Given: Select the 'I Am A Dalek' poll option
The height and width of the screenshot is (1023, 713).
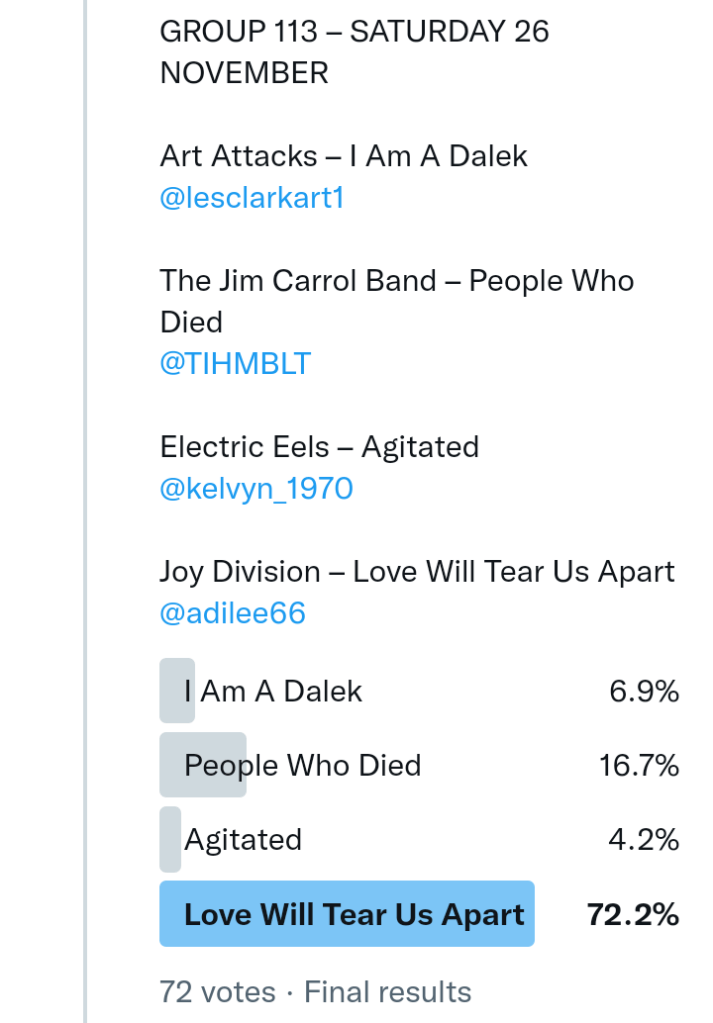Looking at the screenshot, I should point(272,691).
